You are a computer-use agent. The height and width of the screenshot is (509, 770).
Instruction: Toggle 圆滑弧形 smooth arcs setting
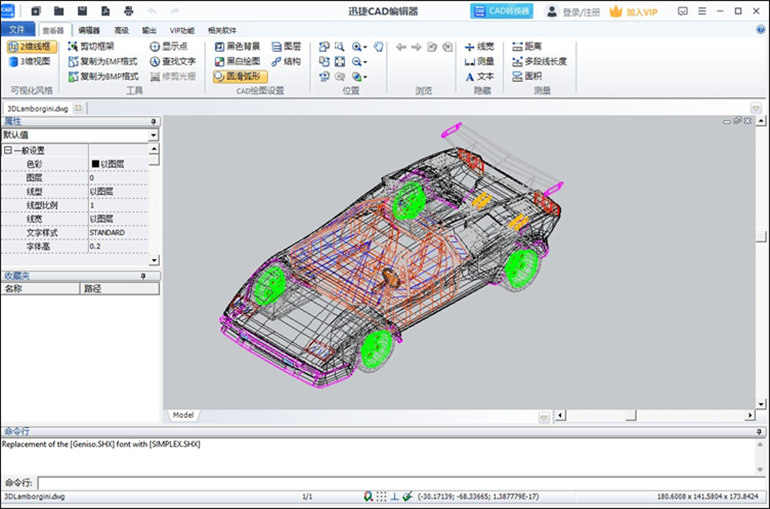[240, 76]
